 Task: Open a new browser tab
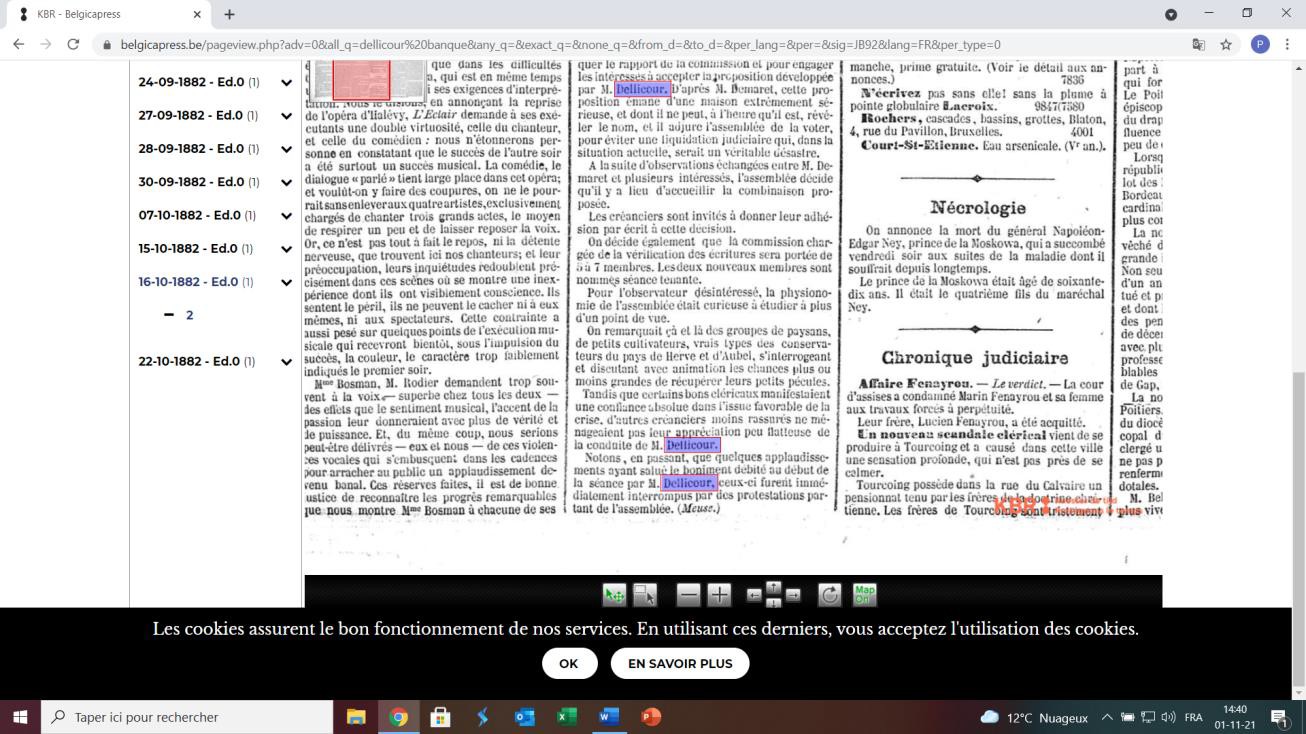(x=229, y=15)
